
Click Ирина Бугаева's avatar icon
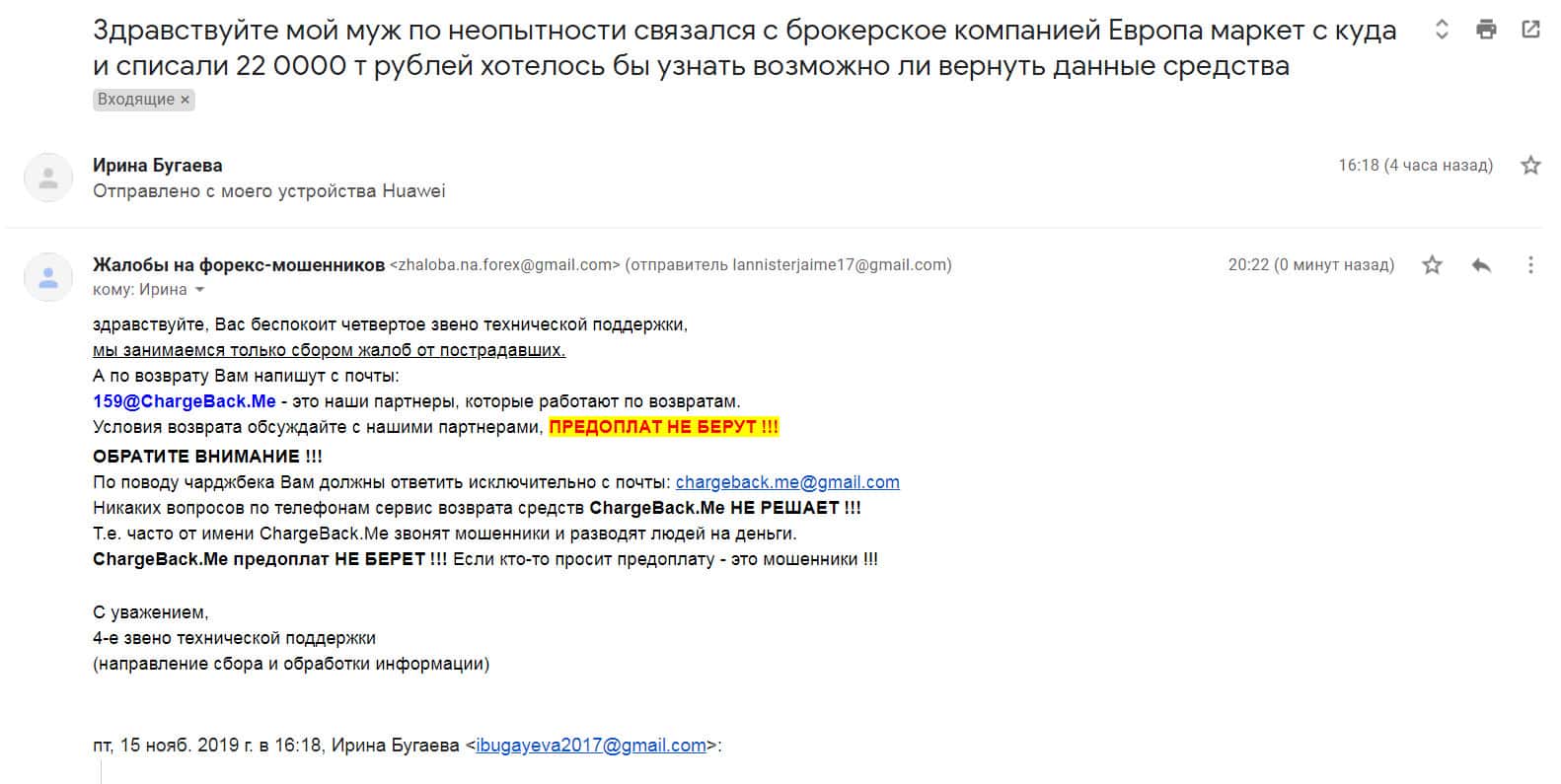pos(47,178)
